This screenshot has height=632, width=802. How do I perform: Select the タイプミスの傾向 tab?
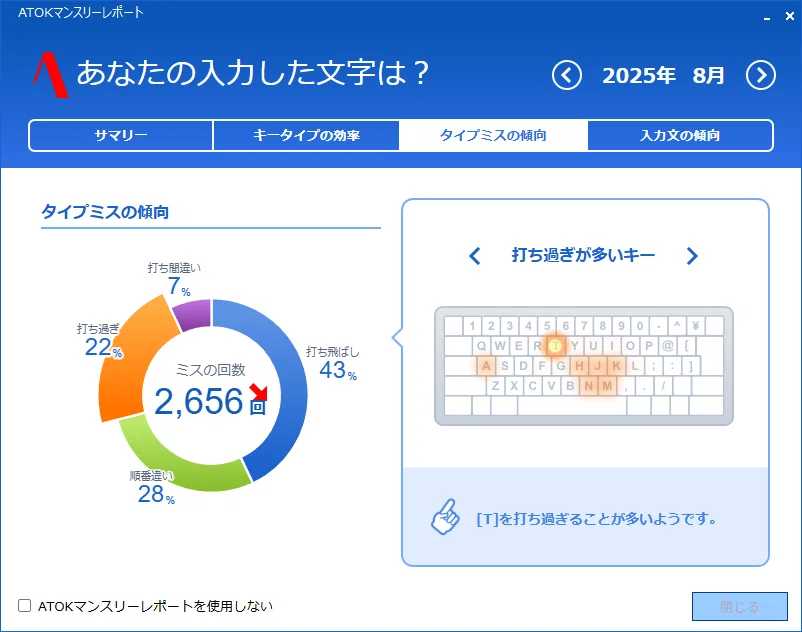click(493, 136)
